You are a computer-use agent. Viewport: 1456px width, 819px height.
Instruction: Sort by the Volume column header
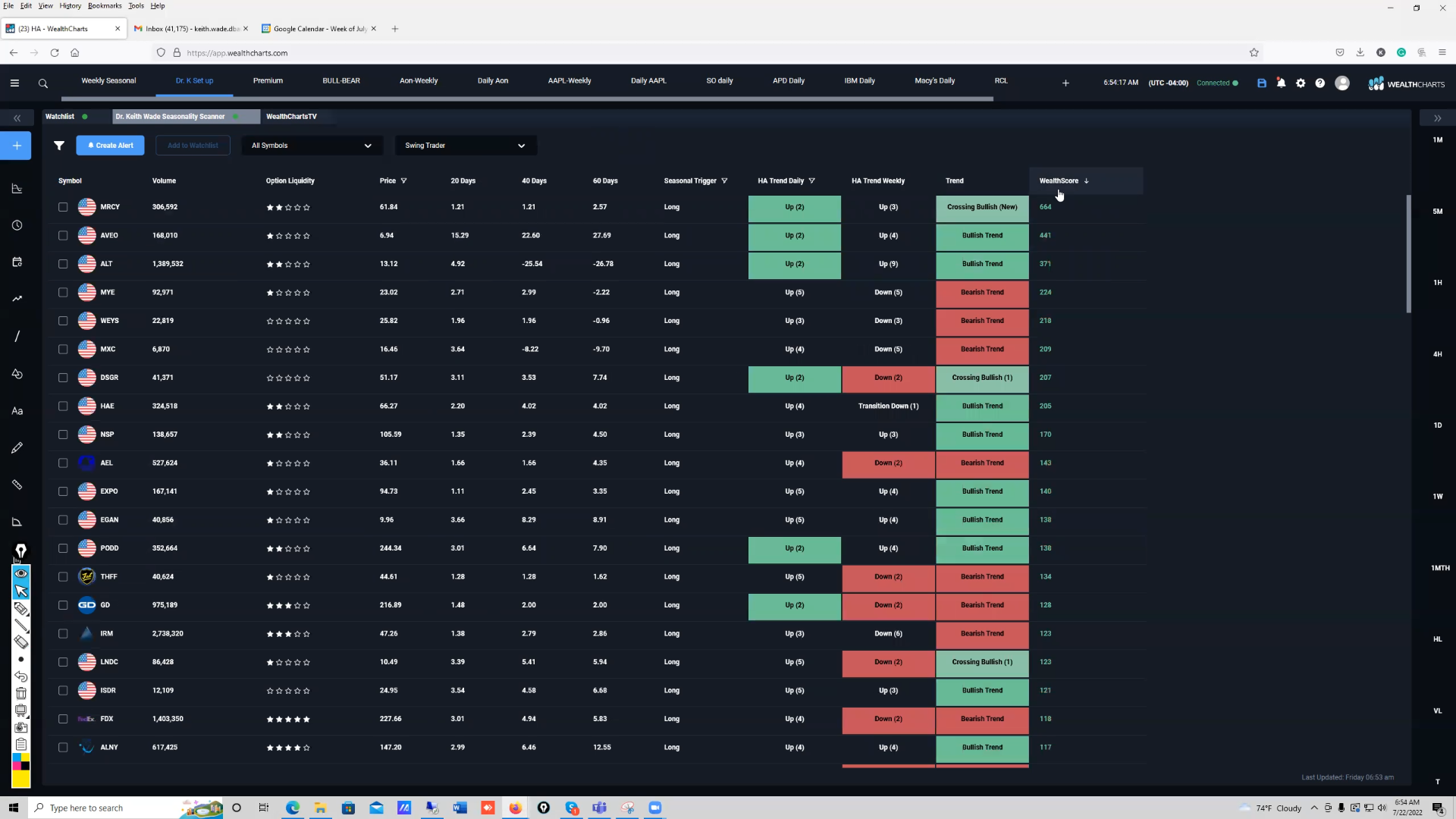pyautogui.click(x=164, y=181)
